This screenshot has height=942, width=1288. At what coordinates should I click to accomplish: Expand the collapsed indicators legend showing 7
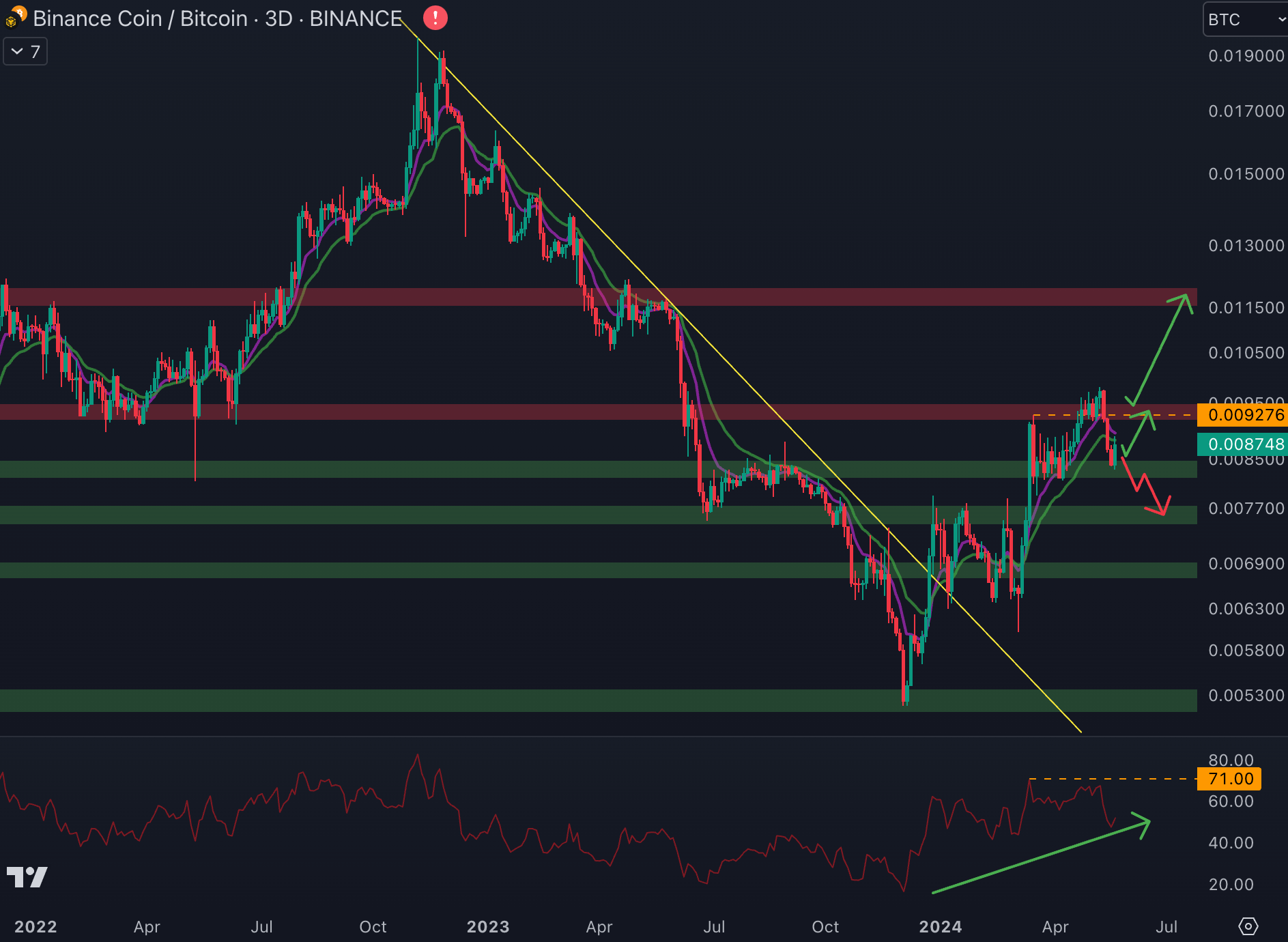click(x=25, y=52)
